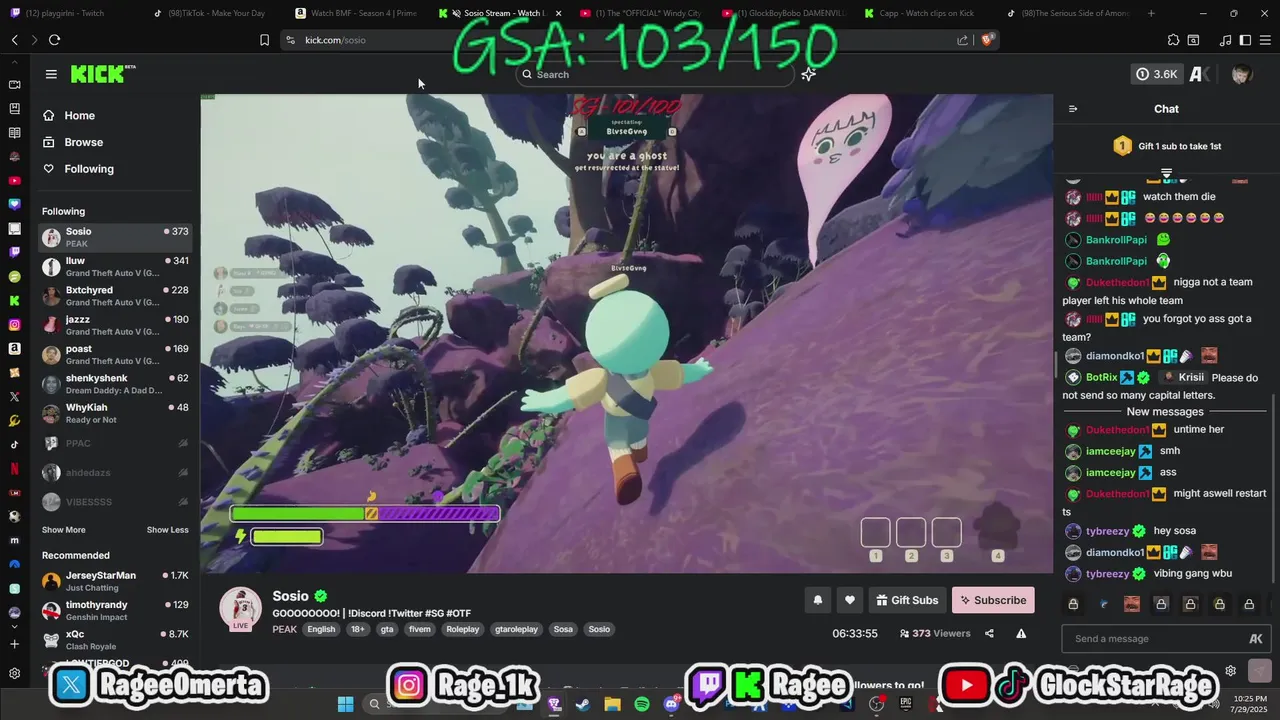
Task: Open Windows Start menu
Action: [345, 704]
